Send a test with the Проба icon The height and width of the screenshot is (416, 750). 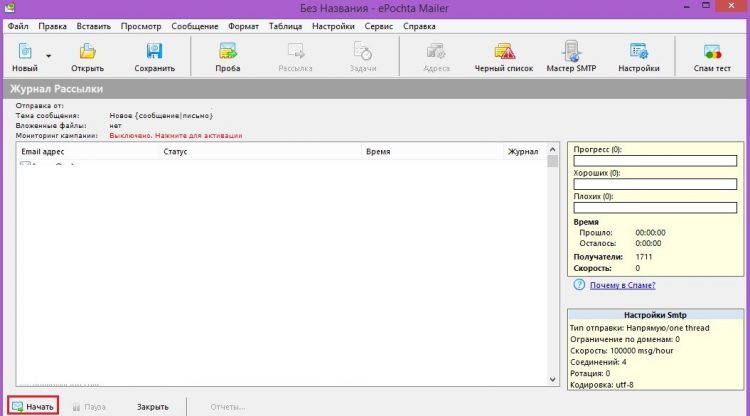228,51
